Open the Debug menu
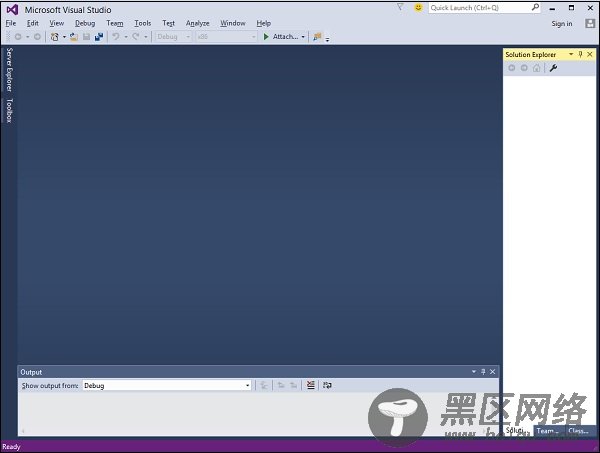Image resolution: width=600 pixels, height=453 pixels. coord(85,23)
